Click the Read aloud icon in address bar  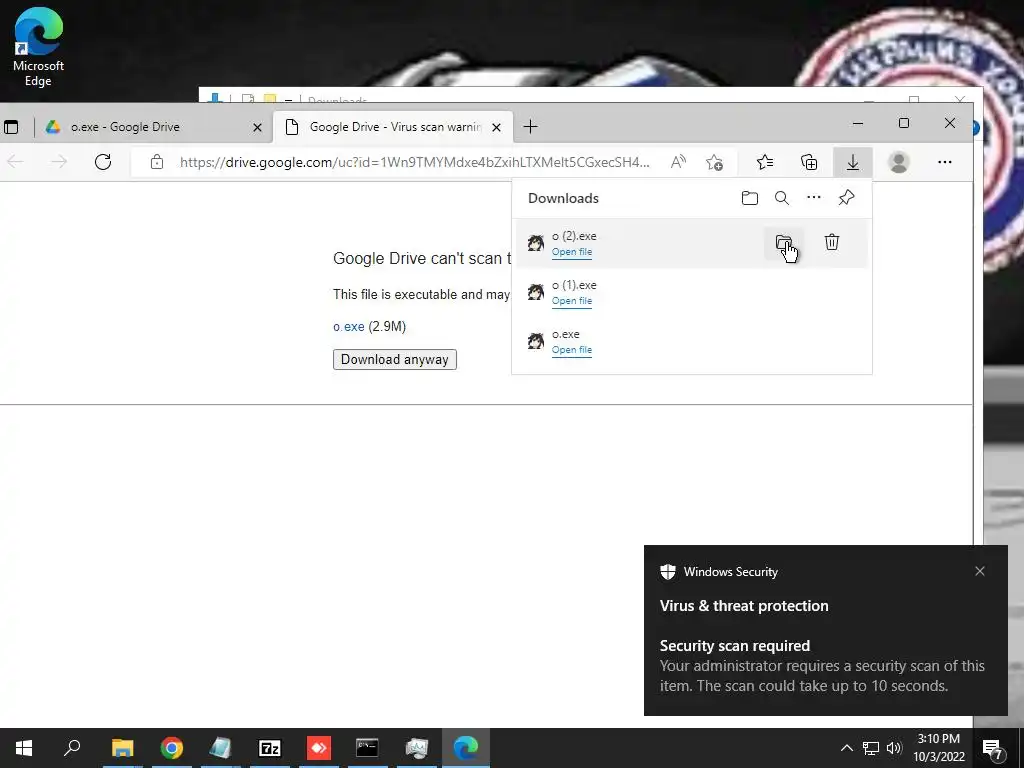click(x=679, y=162)
